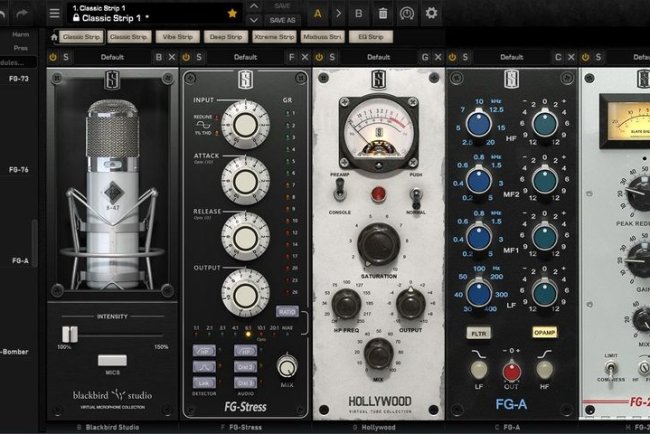Select the highlighted Classic Strip tab beside home
The image size is (650, 434).
[81, 37]
